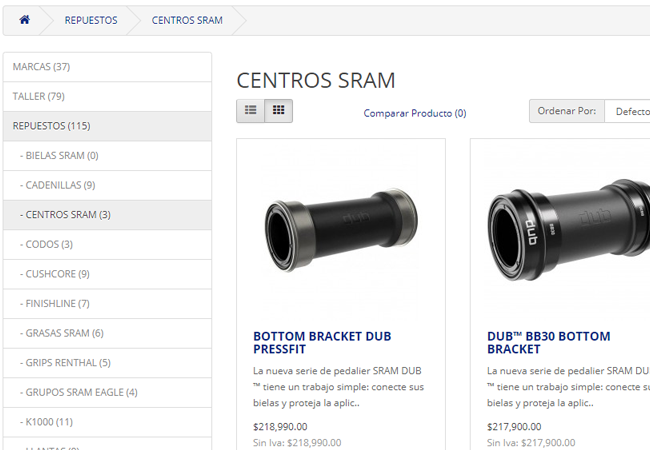Go to home via breadcrumb house icon
Screen dimensions: 650x450
tap(24, 19)
